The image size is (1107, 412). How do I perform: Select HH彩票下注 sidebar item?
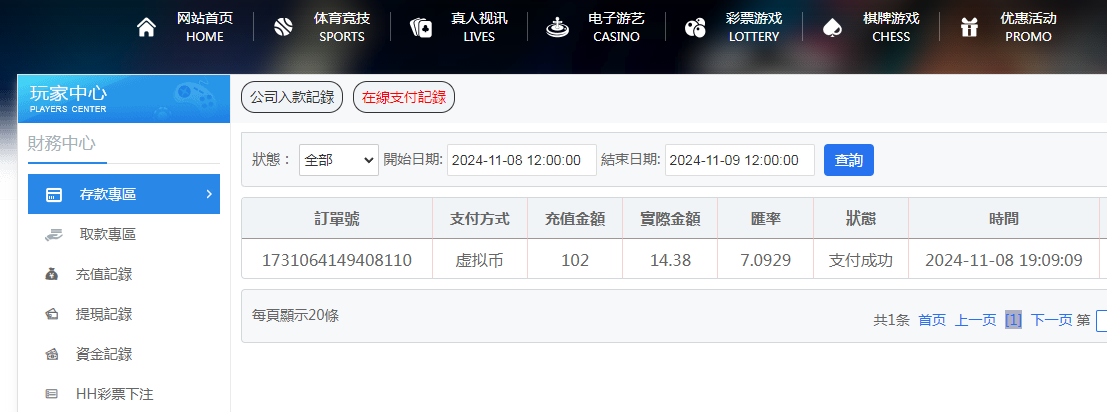115,394
